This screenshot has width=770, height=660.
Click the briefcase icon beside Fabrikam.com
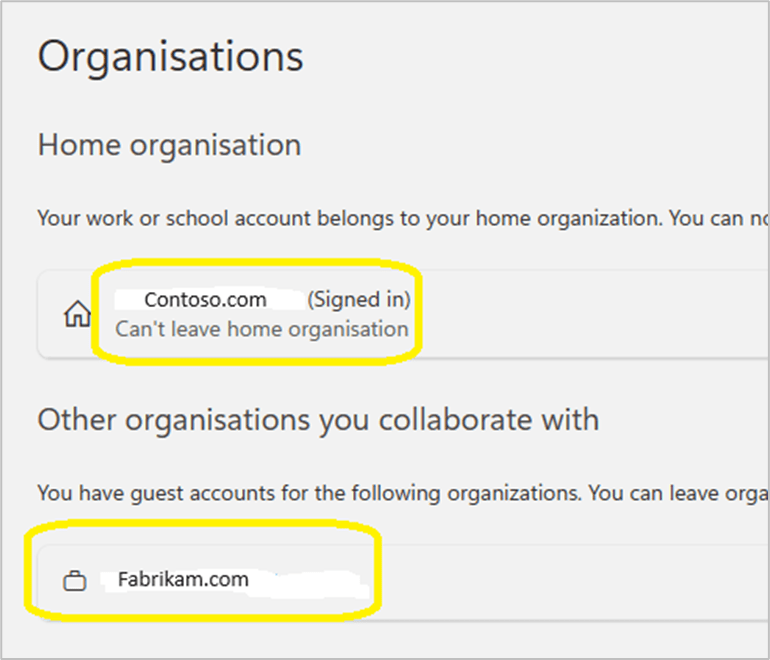point(74,580)
